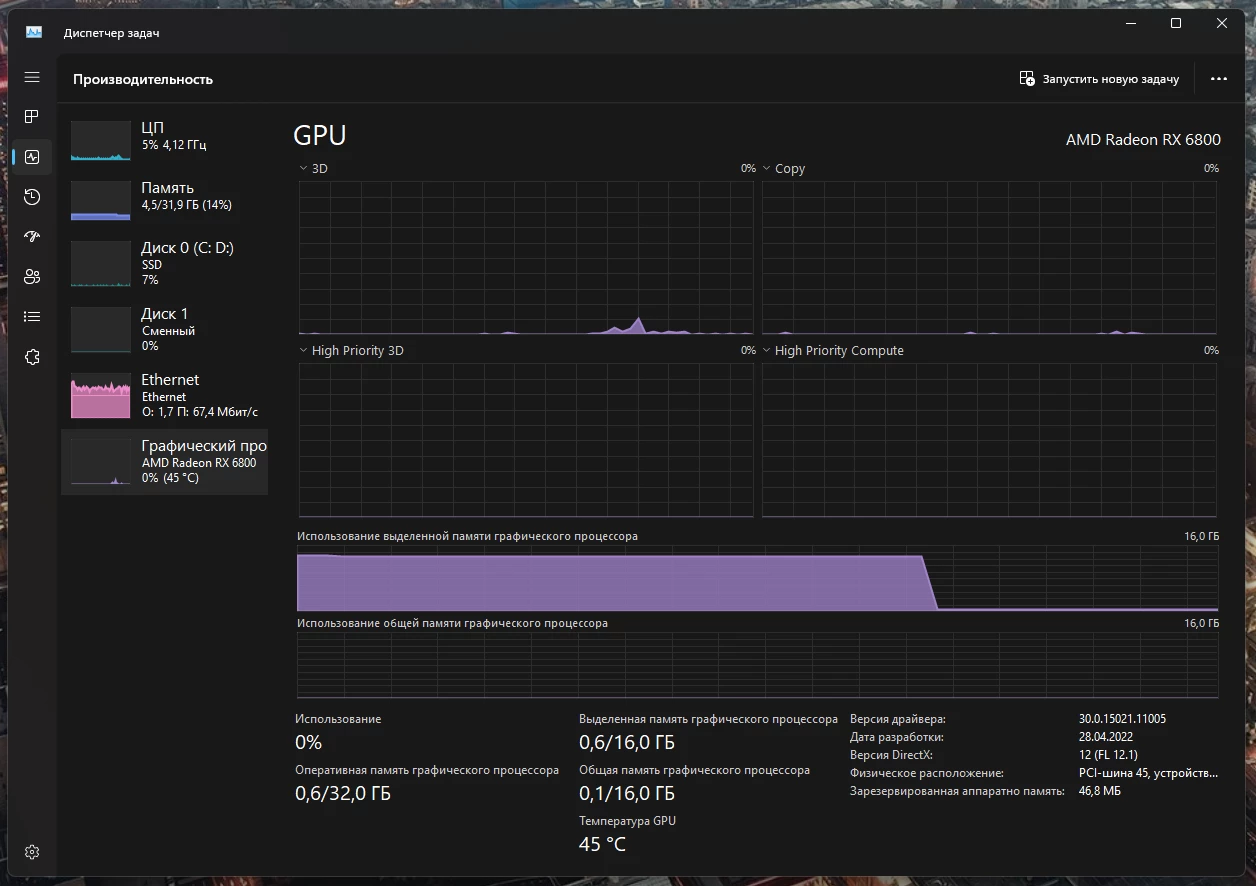Maximize the Task Manager window
This screenshot has height=886, width=1256.
click(1176, 23)
